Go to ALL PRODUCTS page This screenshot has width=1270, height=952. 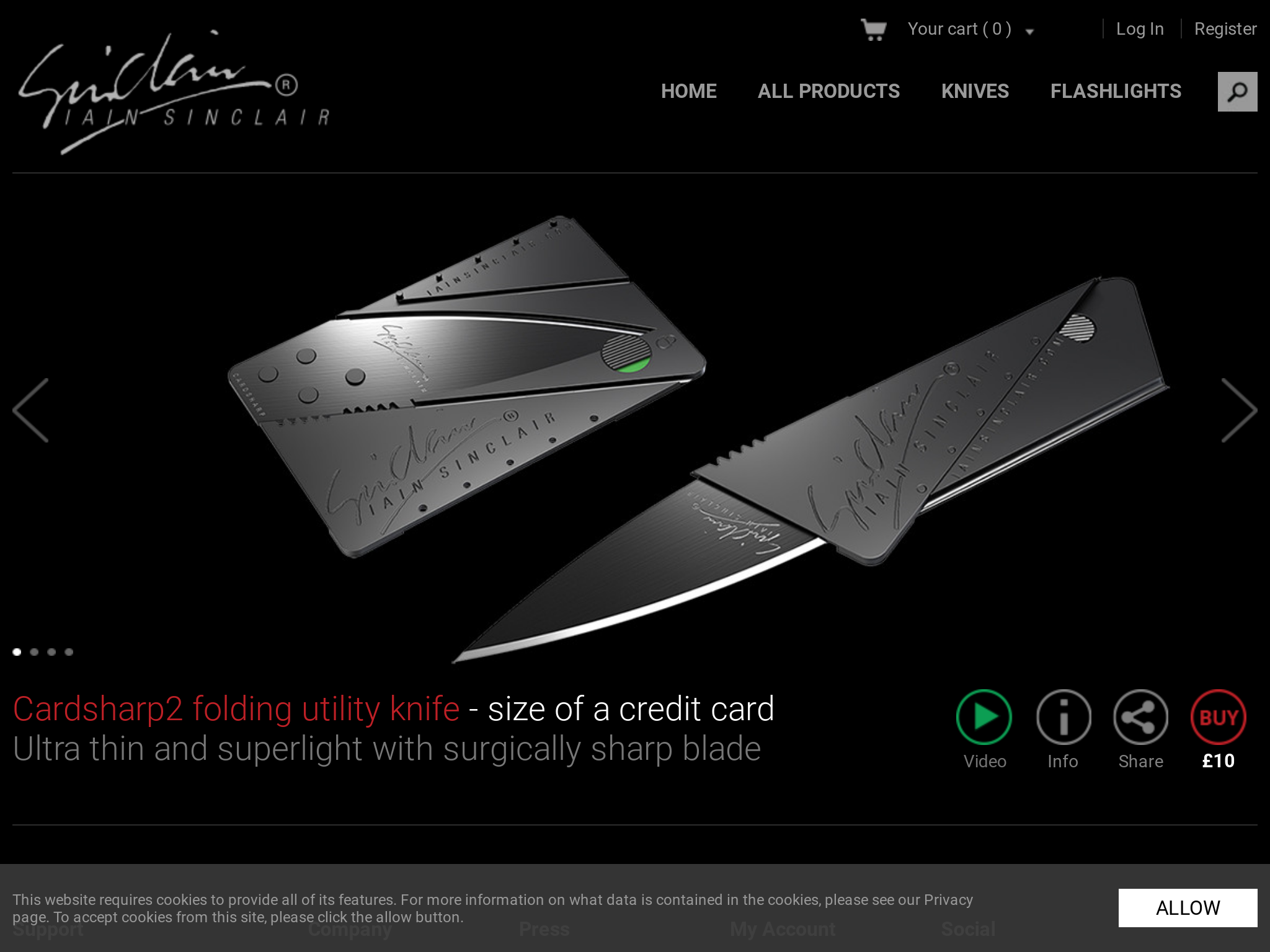[x=828, y=91]
